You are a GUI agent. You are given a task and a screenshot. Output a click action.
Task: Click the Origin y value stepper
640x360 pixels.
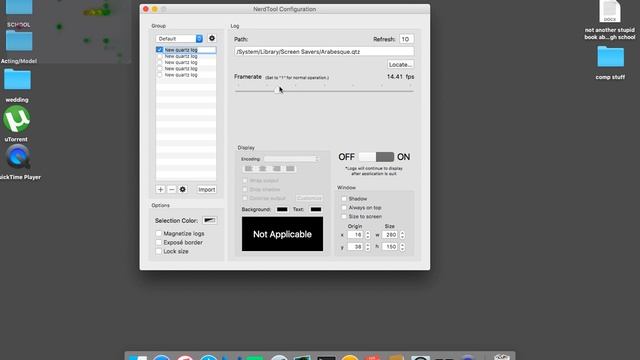point(368,247)
